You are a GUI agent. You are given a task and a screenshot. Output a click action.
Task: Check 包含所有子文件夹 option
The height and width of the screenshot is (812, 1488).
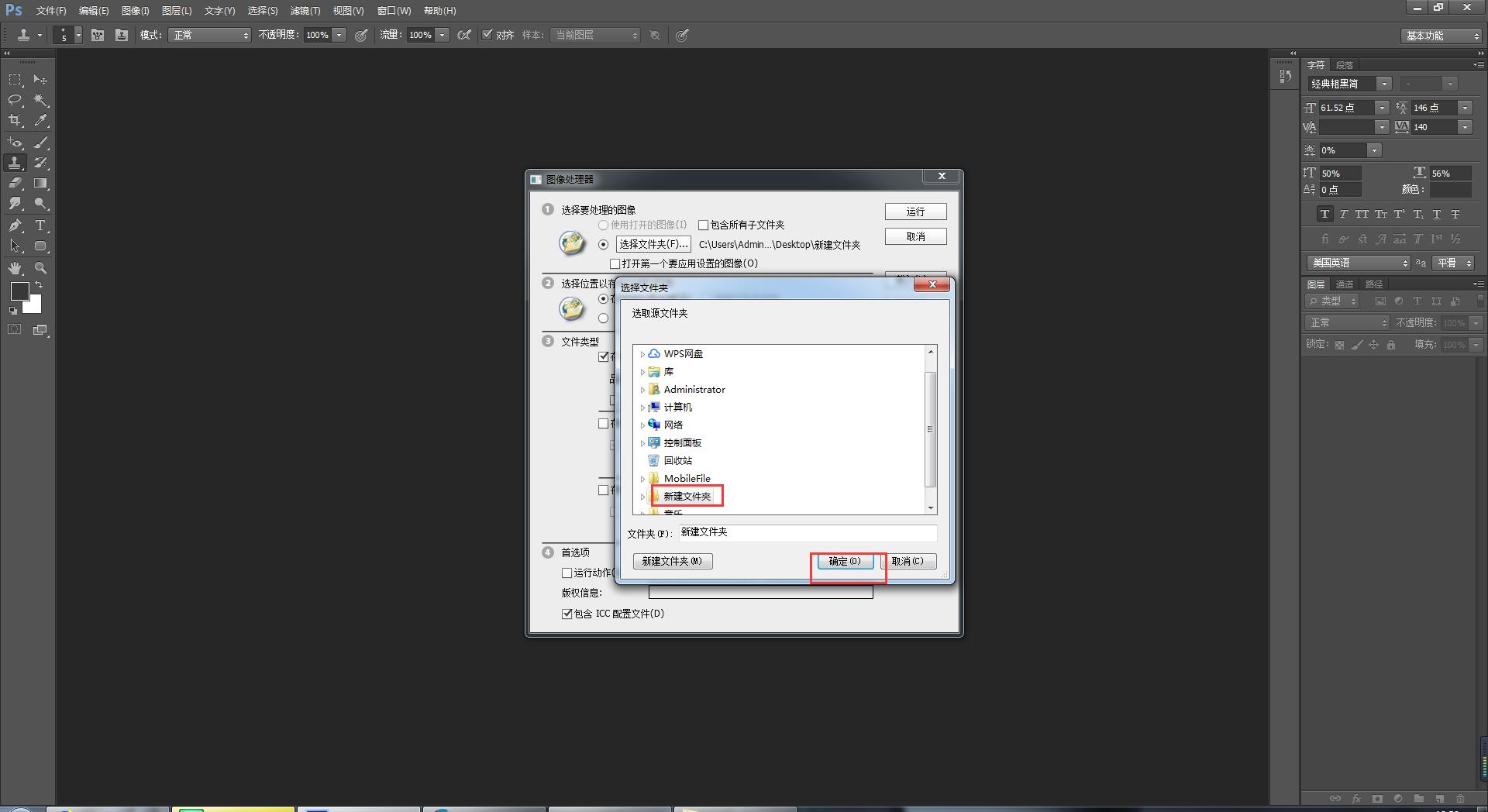(703, 225)
